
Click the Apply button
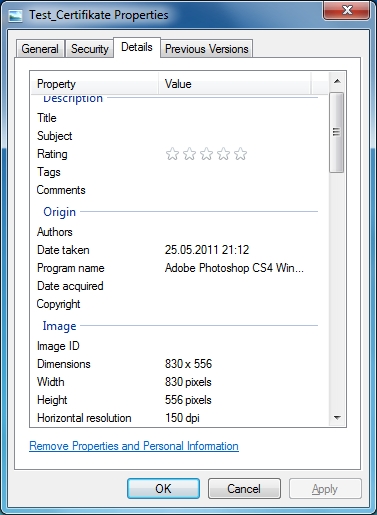pos(325,489)
